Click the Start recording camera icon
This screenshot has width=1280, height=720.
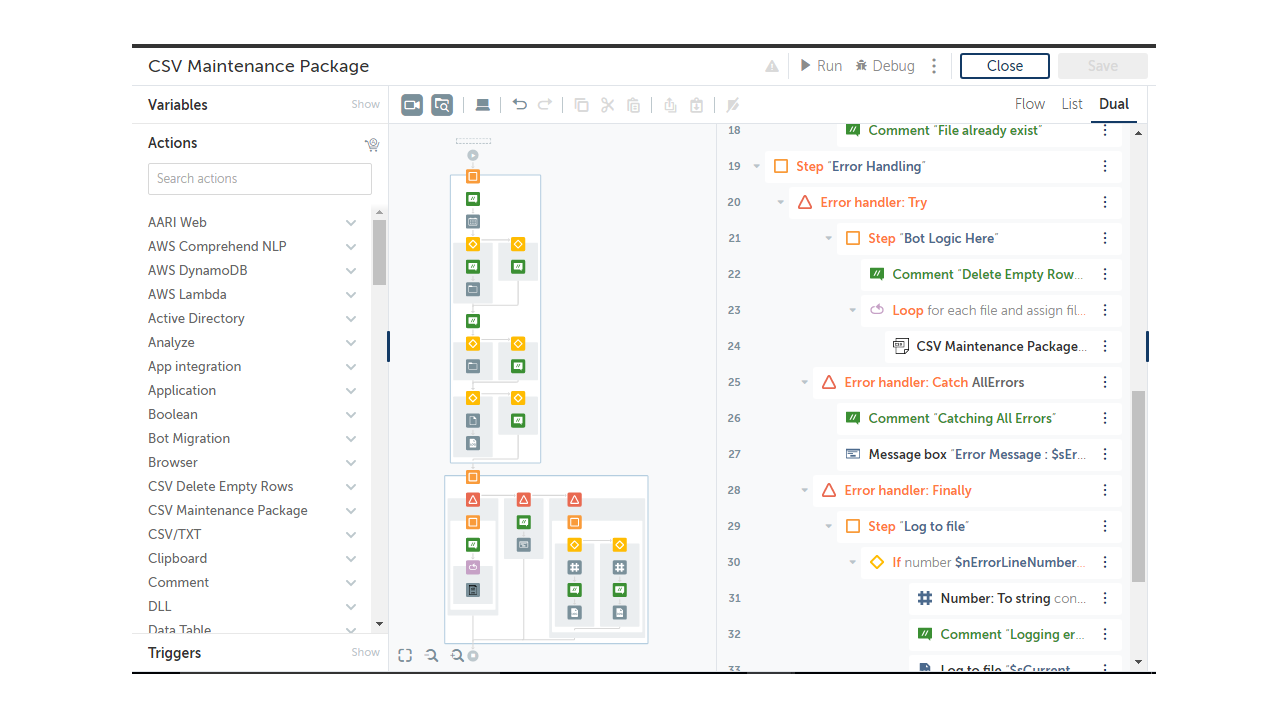coord(412,105)
